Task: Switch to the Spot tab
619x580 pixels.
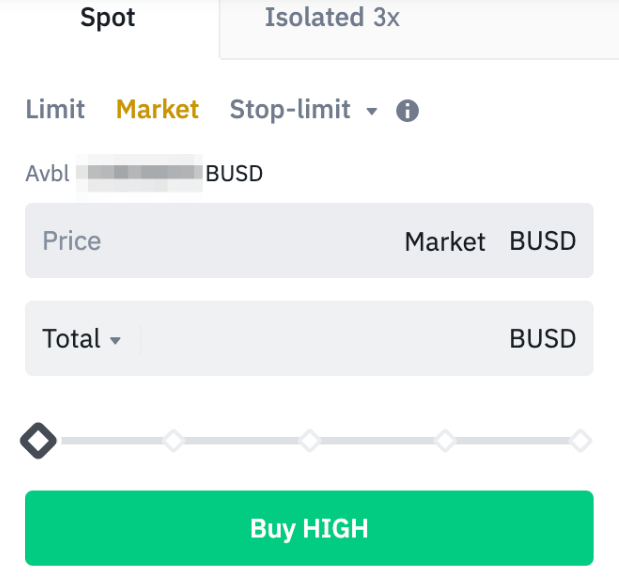Action: [108, 18]
